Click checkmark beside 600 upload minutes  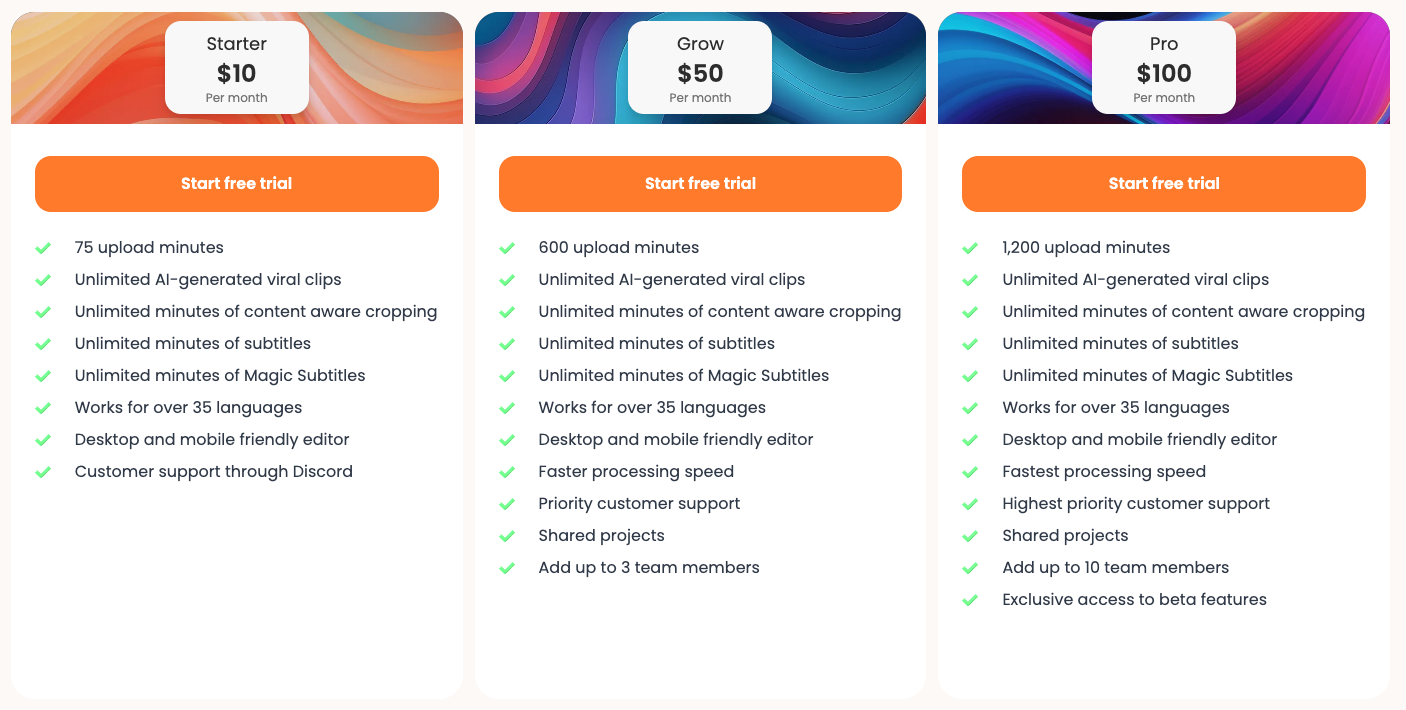click(x=507, y=248)
